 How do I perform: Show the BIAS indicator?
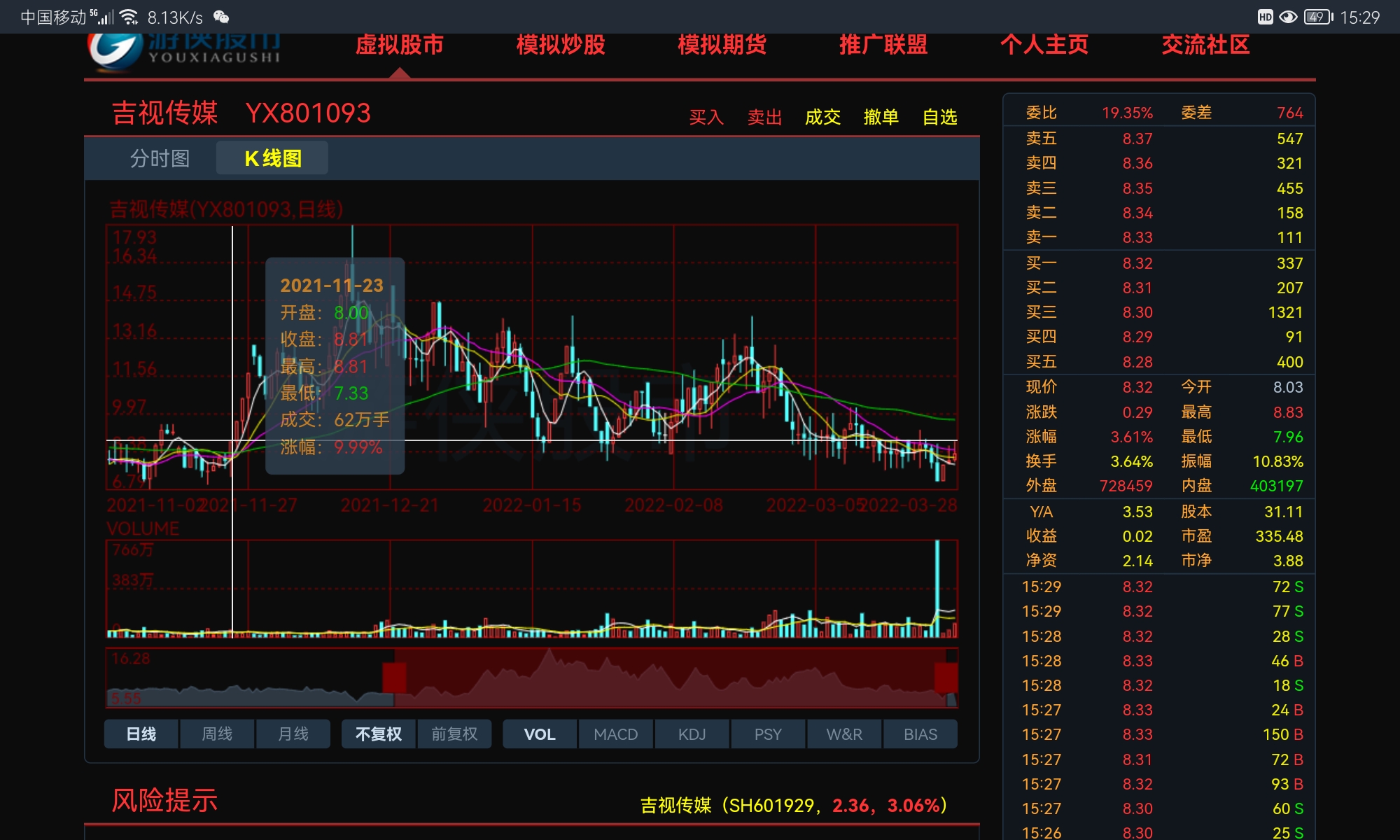[x=920, y=734]
